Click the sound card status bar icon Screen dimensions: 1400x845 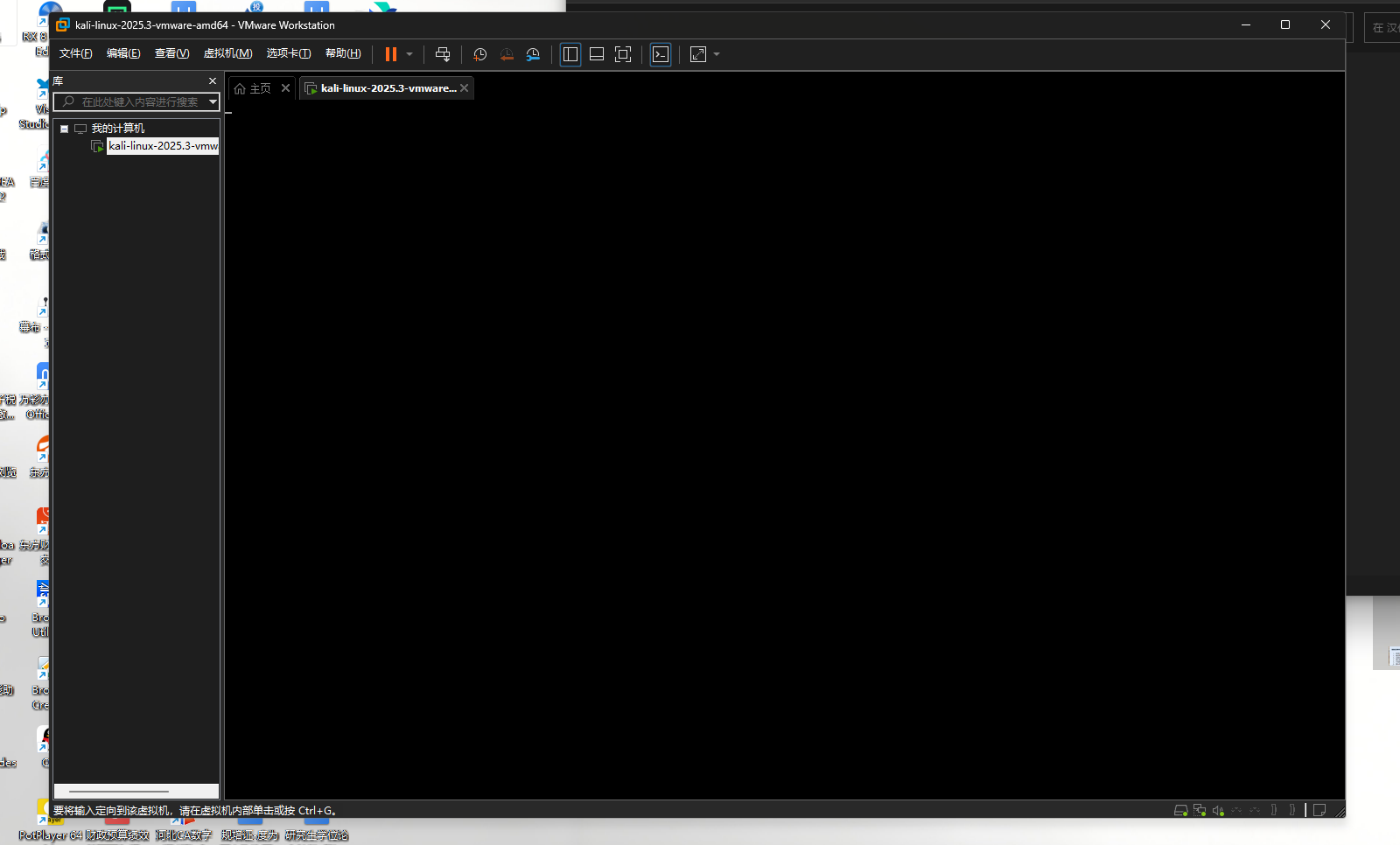coord(1218,810)
